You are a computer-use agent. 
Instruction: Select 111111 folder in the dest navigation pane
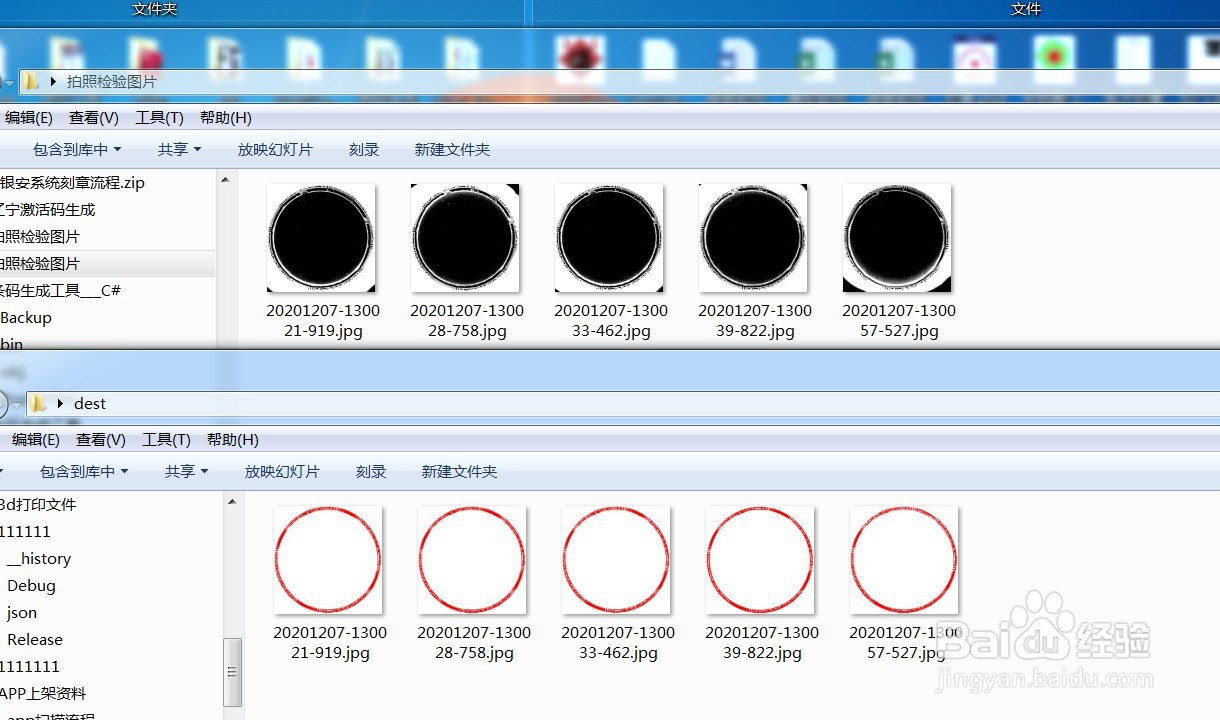click(26, 532)
